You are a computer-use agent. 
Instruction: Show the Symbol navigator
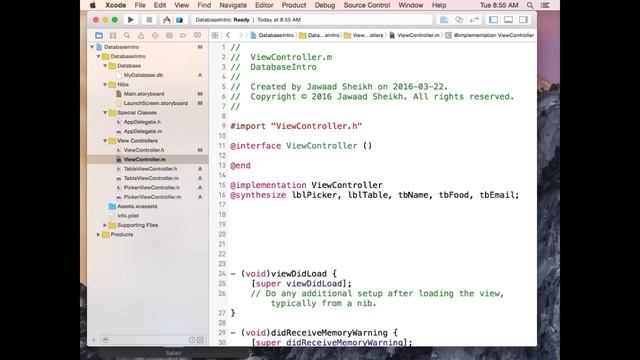tap(113, 36)
